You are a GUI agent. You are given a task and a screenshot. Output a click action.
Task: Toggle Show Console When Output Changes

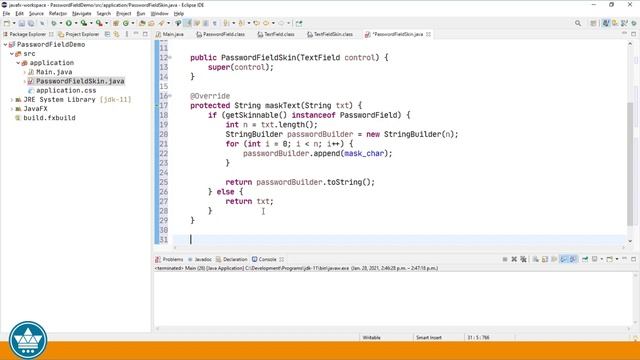coord(564,259)
